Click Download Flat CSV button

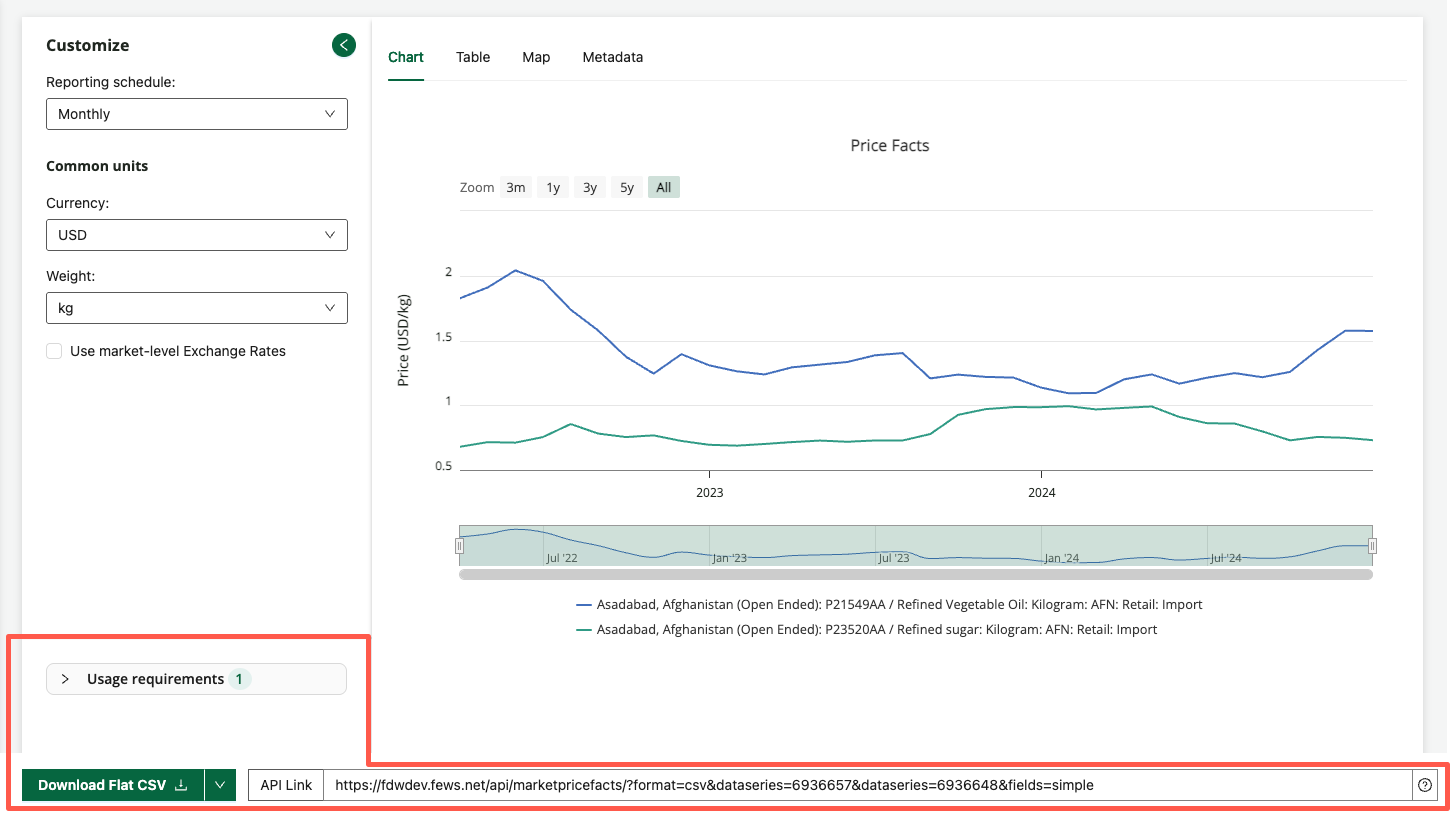112,785
